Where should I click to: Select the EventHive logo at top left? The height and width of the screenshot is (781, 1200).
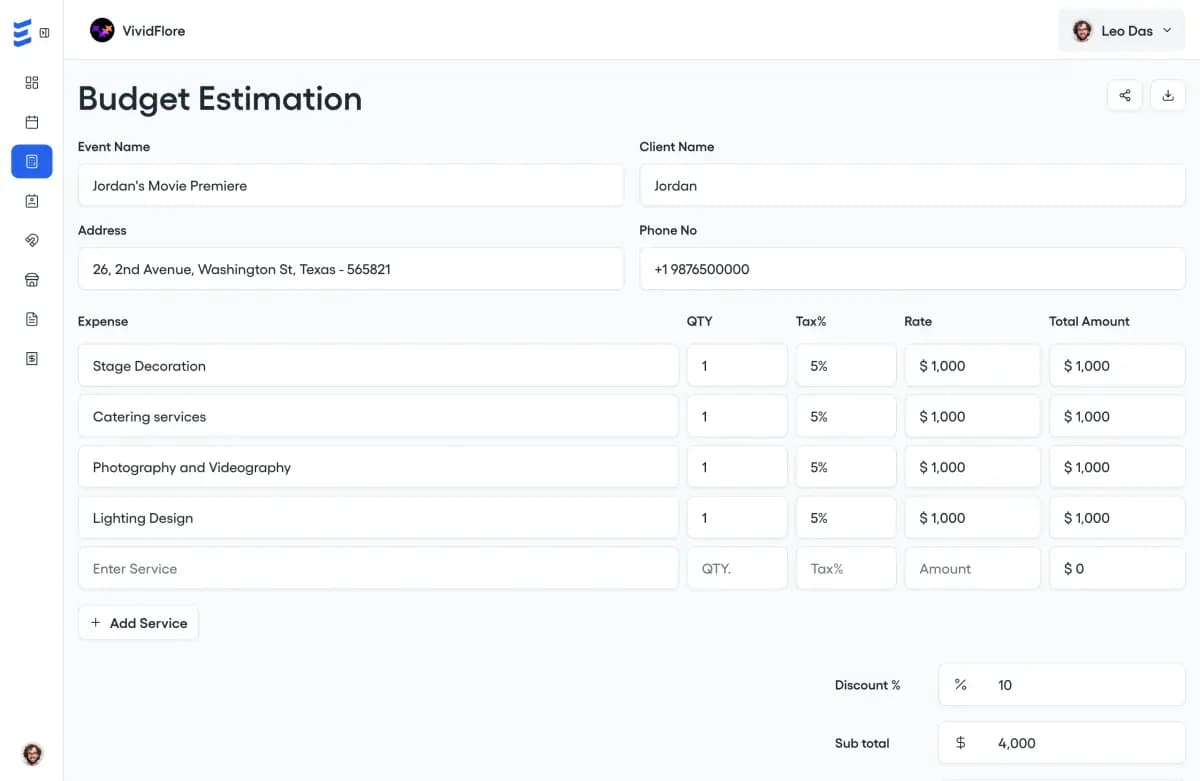(x=21, y=30)
